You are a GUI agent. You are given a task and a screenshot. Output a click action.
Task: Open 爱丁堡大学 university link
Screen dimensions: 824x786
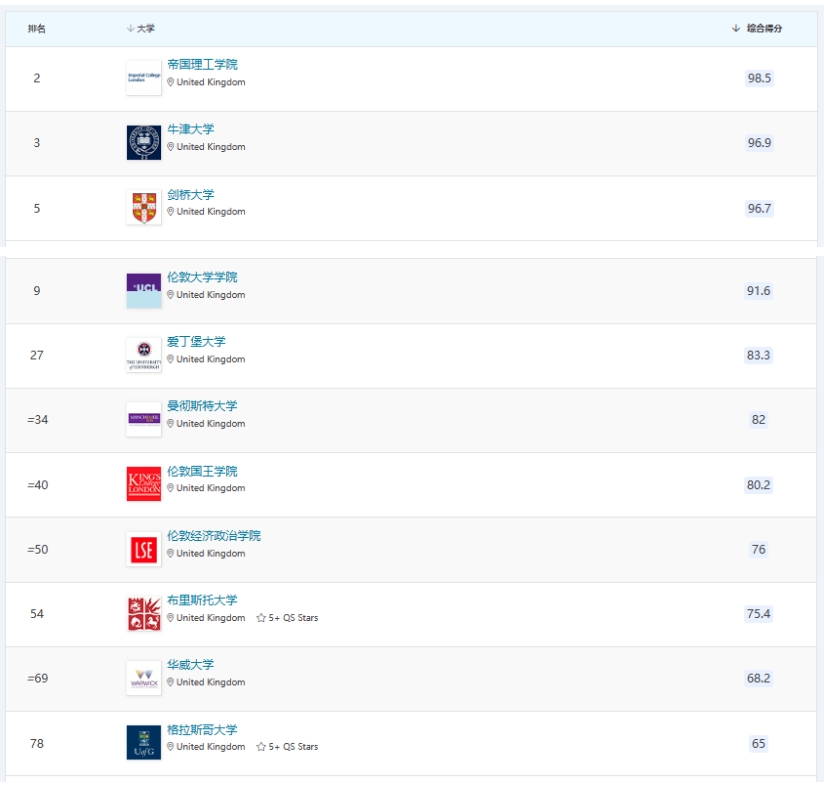click(196, 341)
